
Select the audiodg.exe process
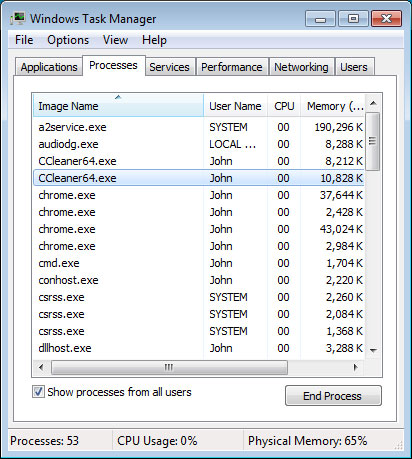click(x=199, y=144)
